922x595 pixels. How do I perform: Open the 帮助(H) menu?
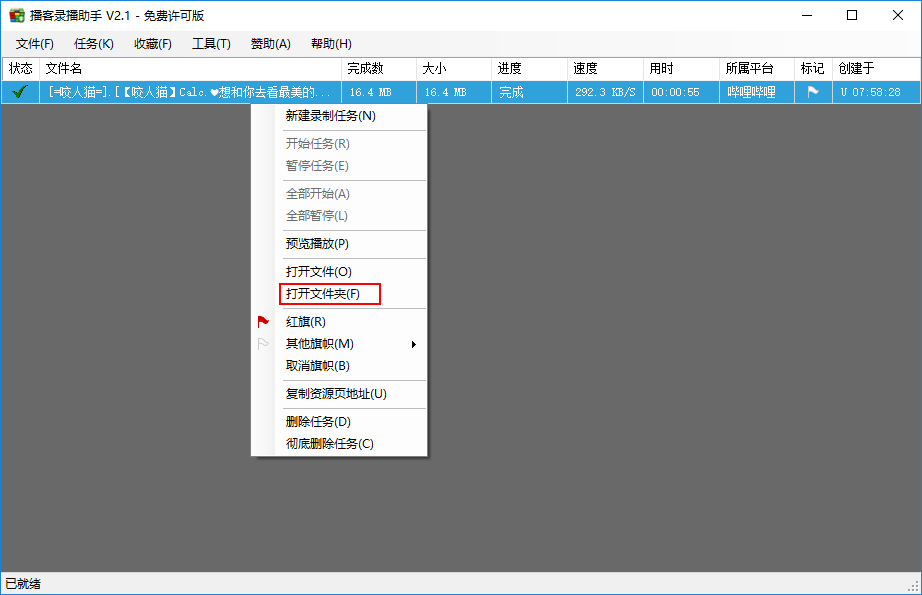click(x=331, y=44)
